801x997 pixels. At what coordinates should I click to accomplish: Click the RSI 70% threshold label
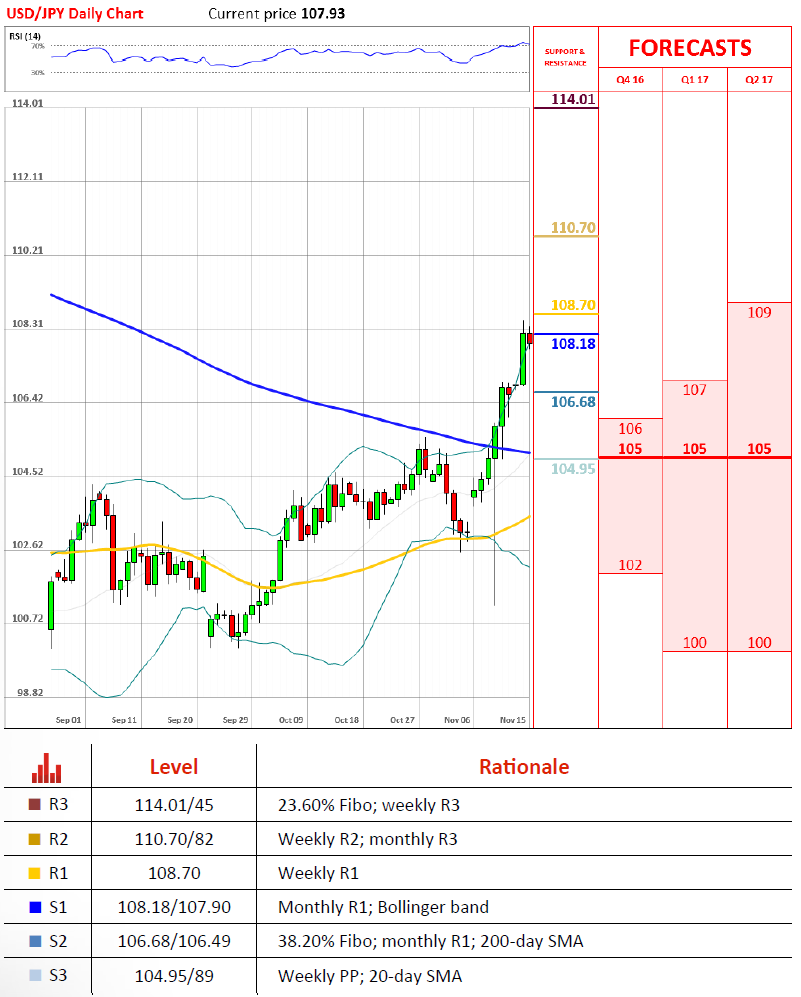point(38,46)
